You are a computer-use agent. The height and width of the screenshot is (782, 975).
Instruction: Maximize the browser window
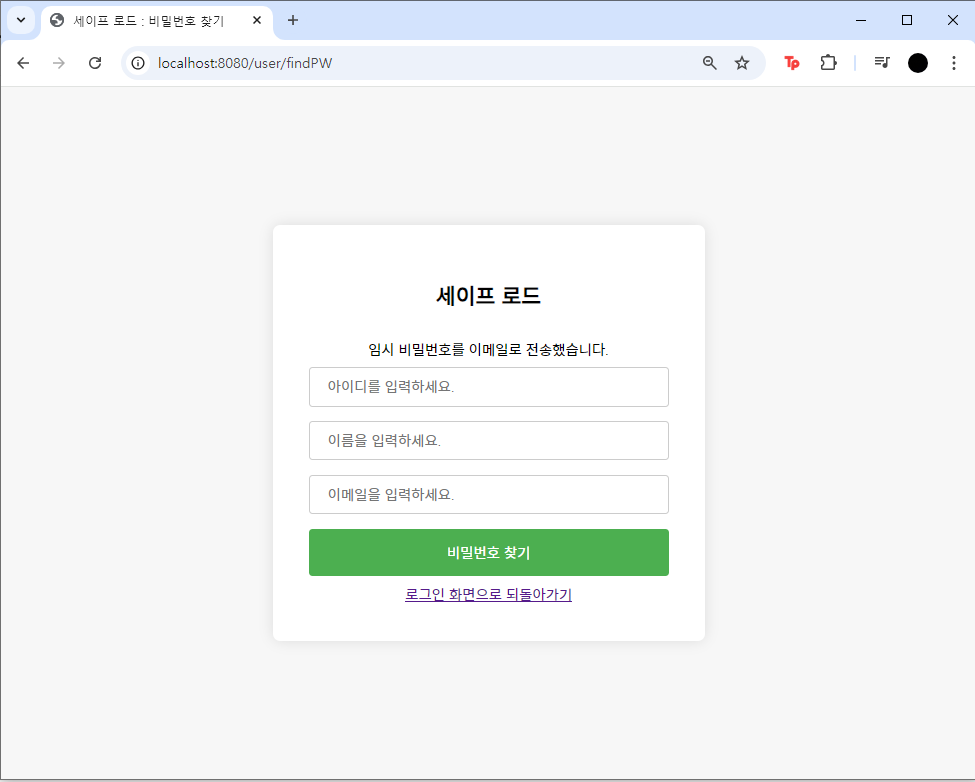pyautogui.click(x=907, y=21)
